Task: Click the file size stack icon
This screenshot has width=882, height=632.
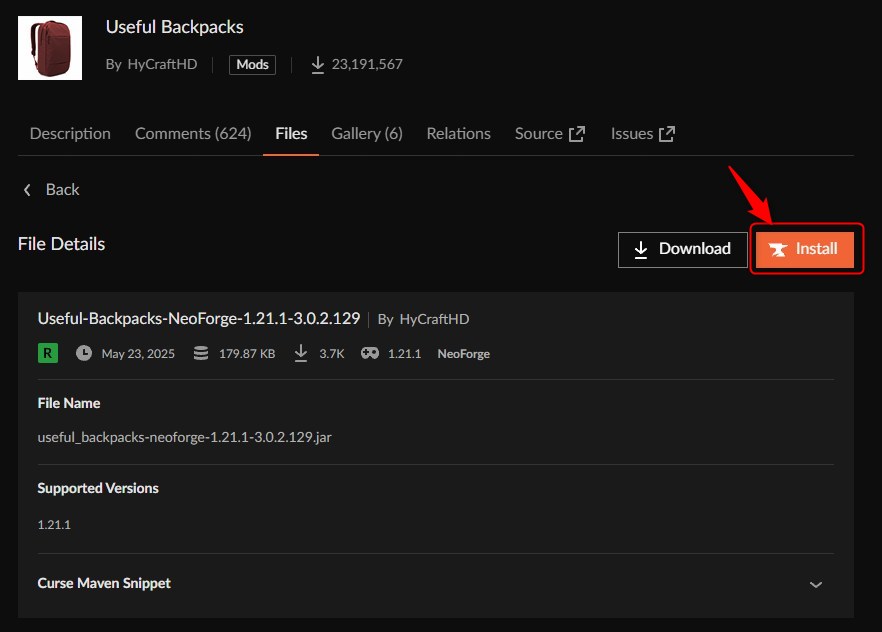Action: pyautogui.click(x=201, y=353)
